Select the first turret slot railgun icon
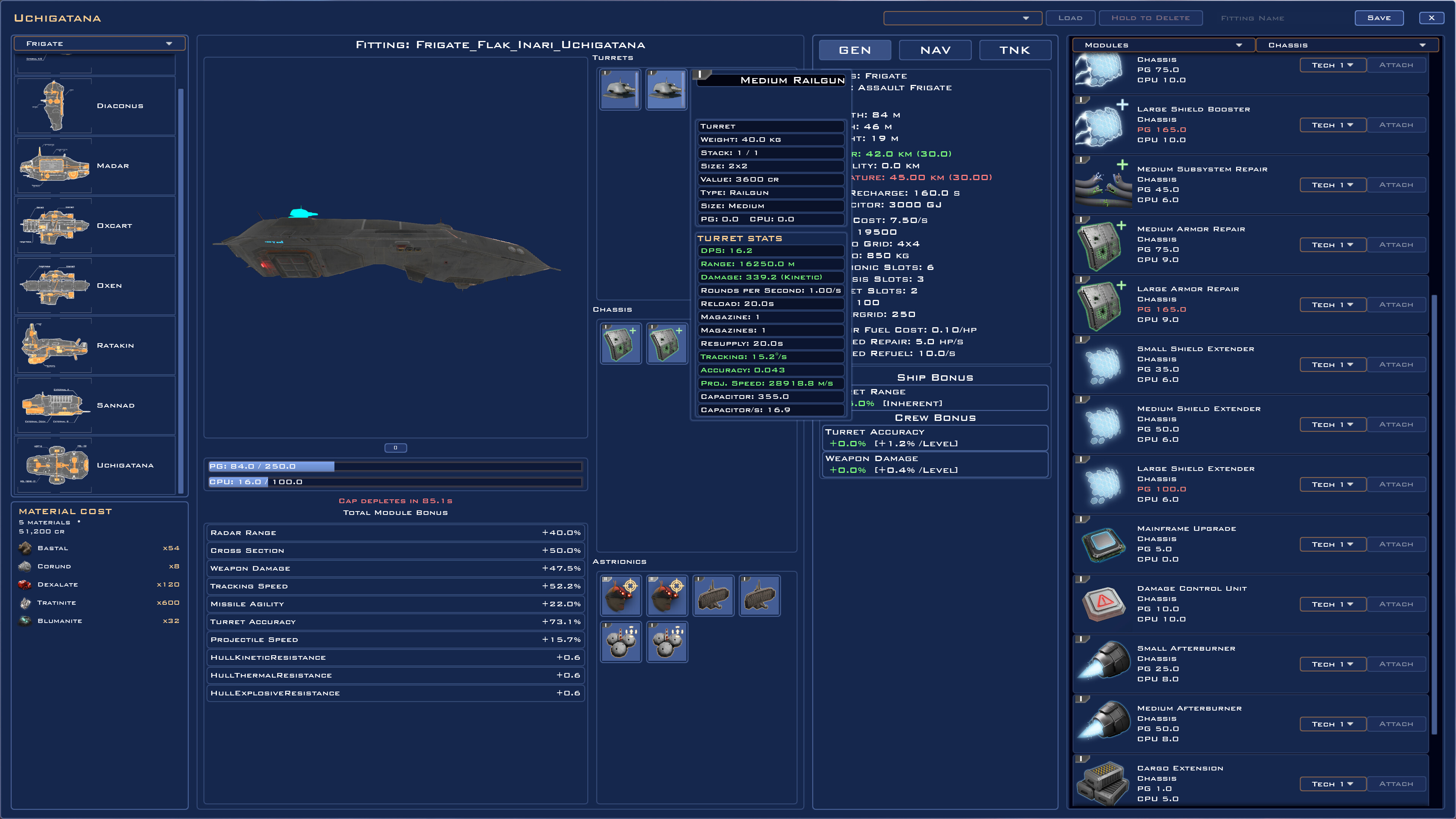The width and height of the screenshot is (1456, 819). (x=620, y=89)
